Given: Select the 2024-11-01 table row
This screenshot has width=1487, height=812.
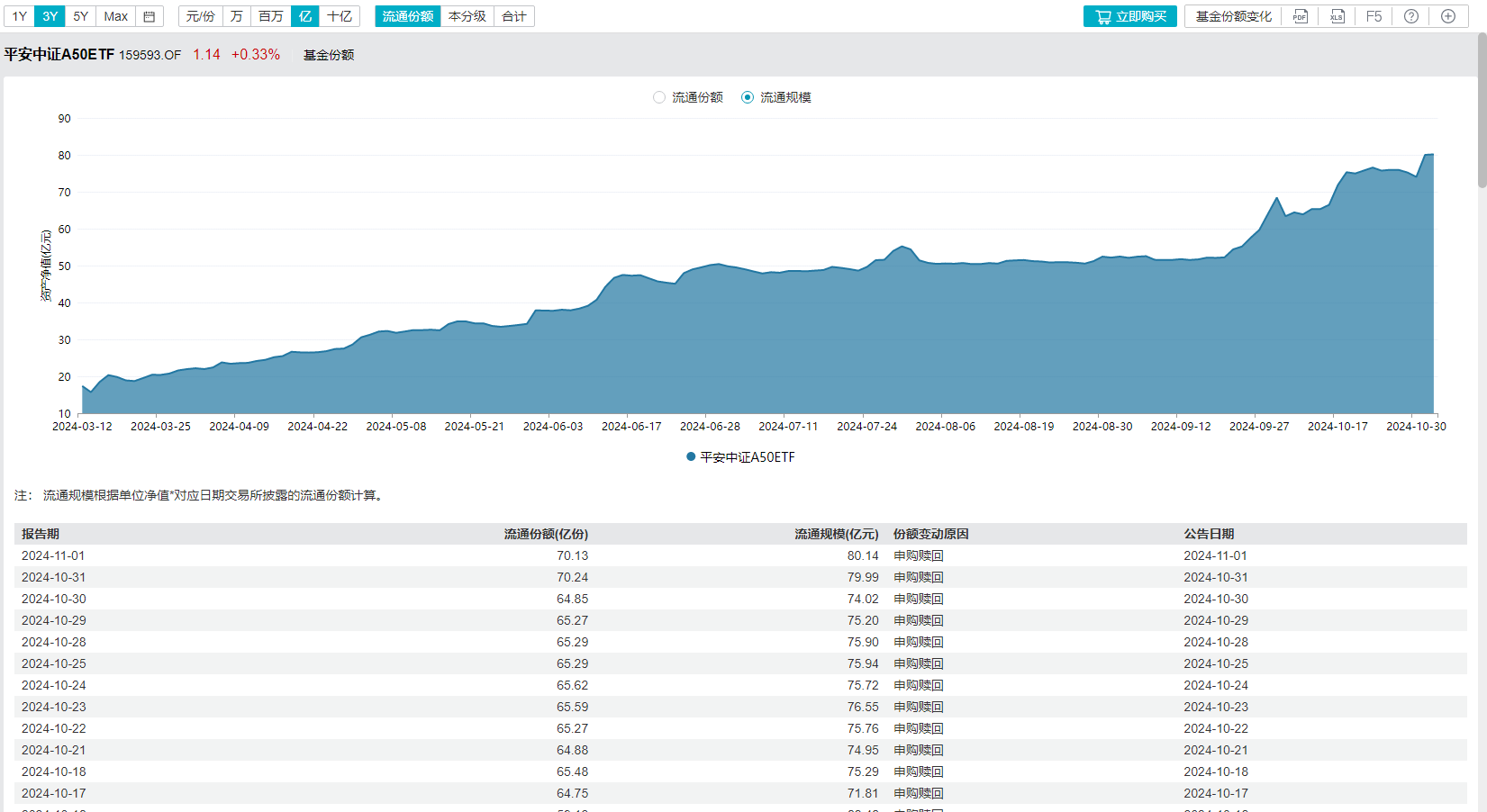Looking at the screenshot, I should (360, 555).
